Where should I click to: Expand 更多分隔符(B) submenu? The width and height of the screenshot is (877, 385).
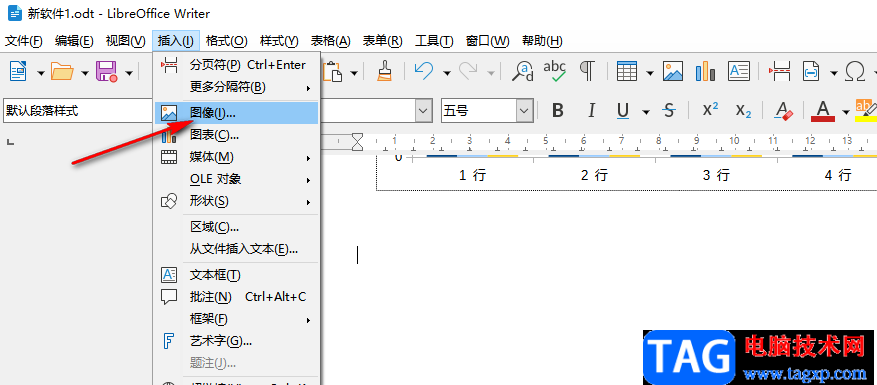click(236, 87)
